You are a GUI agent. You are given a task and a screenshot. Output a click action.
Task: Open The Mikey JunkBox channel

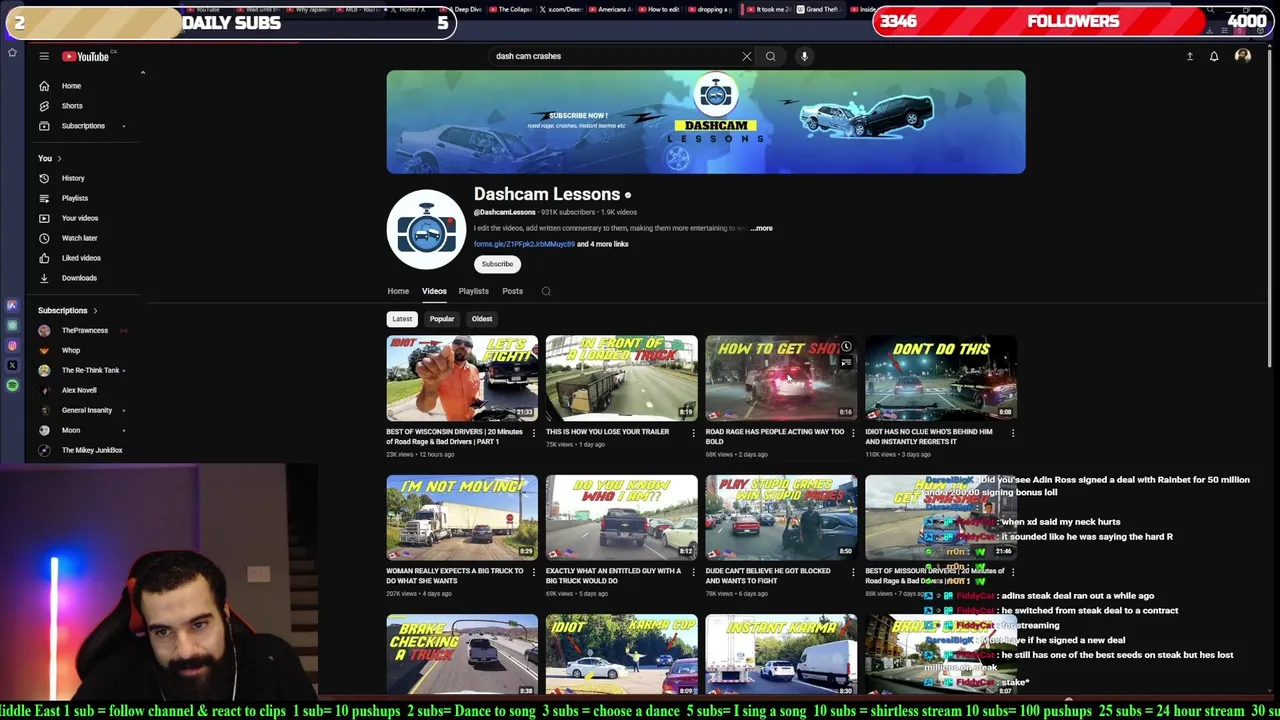92,450
